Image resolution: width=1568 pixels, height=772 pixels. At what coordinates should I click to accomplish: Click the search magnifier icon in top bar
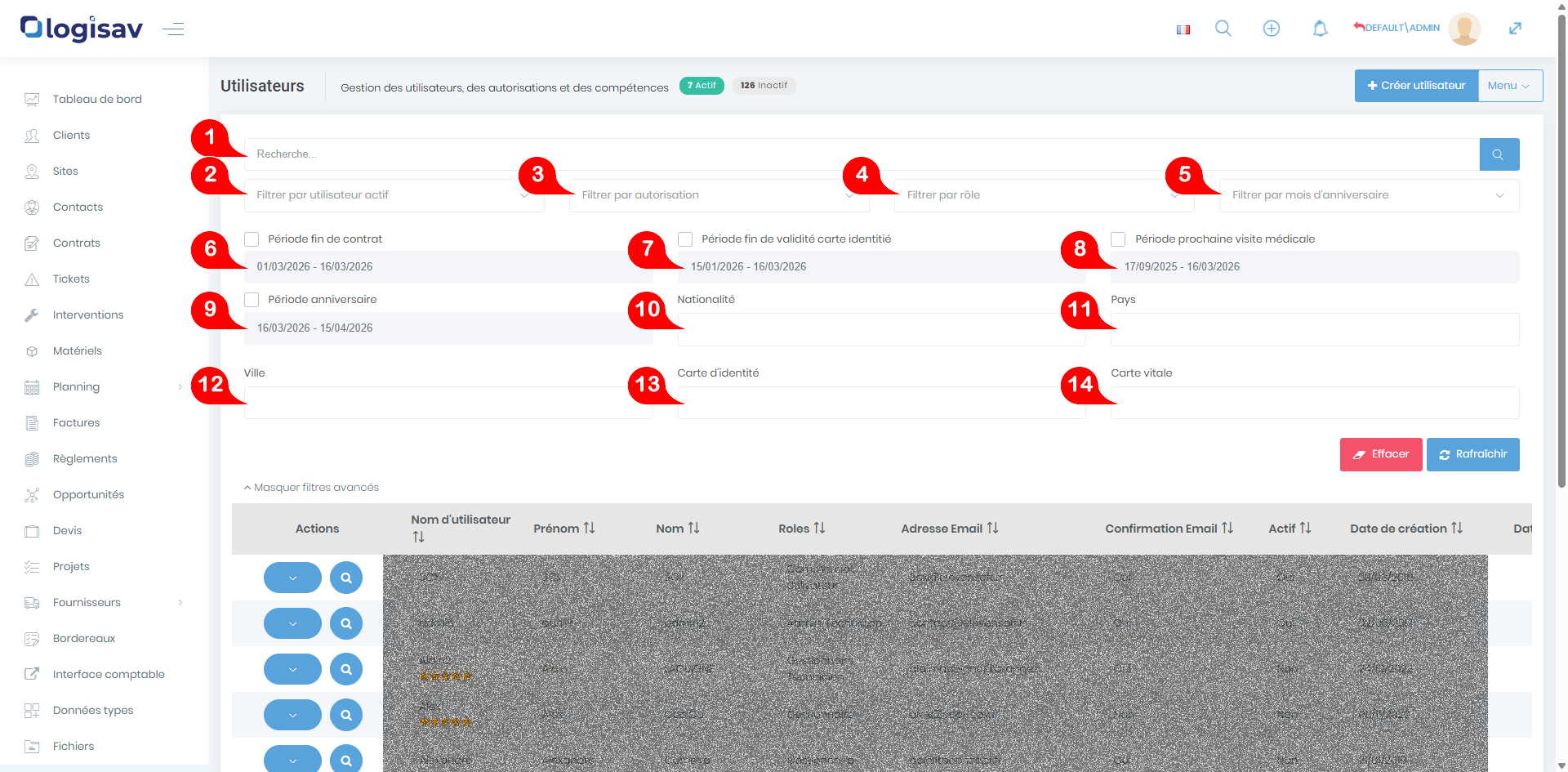tap(1223, 29)
